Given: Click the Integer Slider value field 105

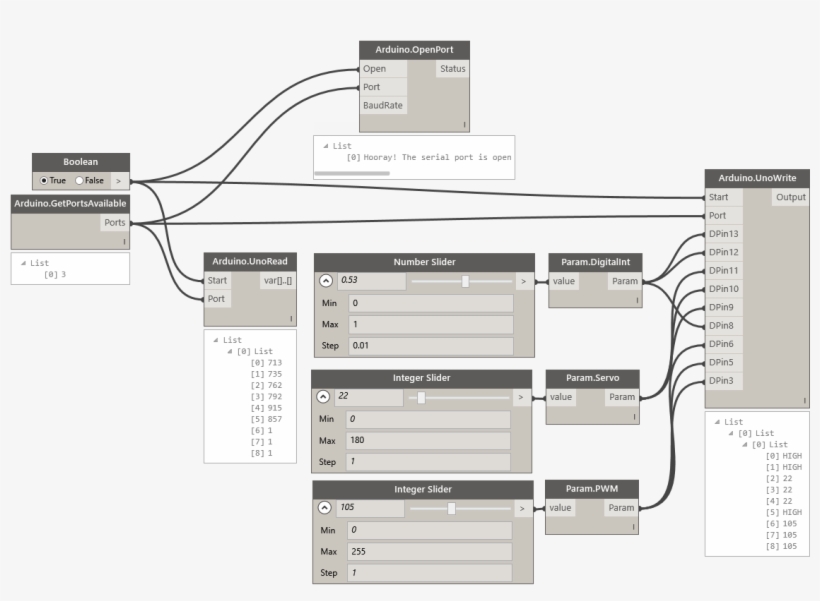Looking at the screenshot, I should coord(370,507).
